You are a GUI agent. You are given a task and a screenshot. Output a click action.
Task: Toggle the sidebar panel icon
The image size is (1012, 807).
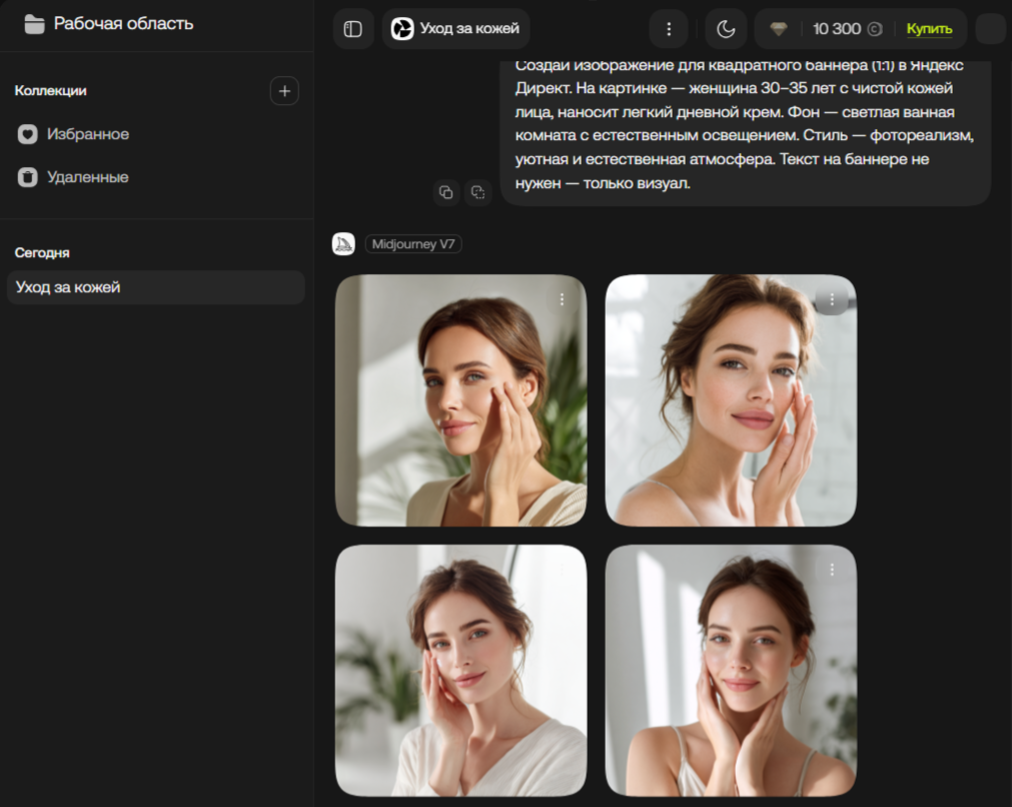pos(353,29)
